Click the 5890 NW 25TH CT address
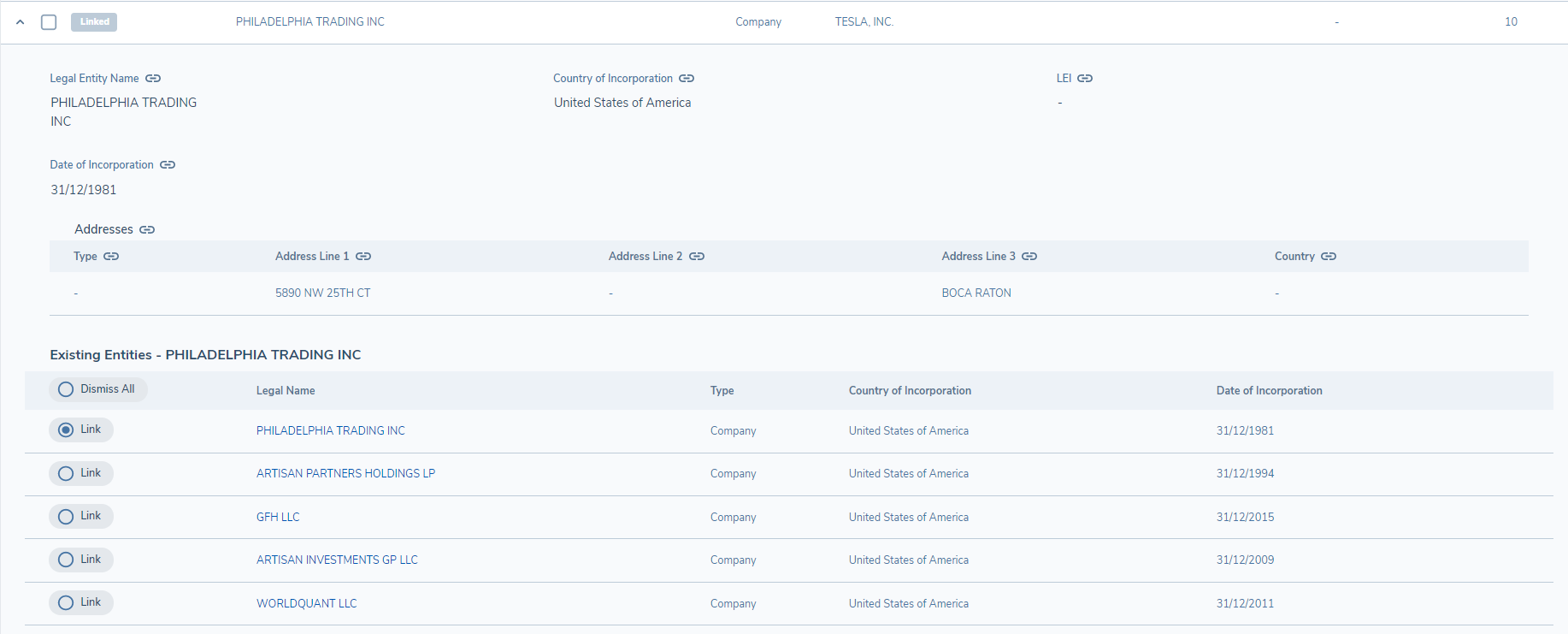The height and width of the screenshot is (634, 1568). pyautogui.click(x=322, y=293)
